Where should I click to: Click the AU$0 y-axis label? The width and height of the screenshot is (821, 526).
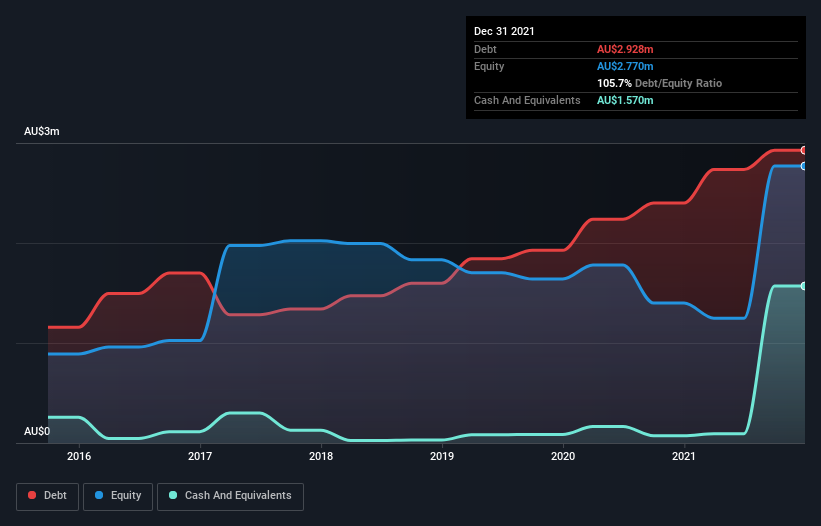point(37,431)
